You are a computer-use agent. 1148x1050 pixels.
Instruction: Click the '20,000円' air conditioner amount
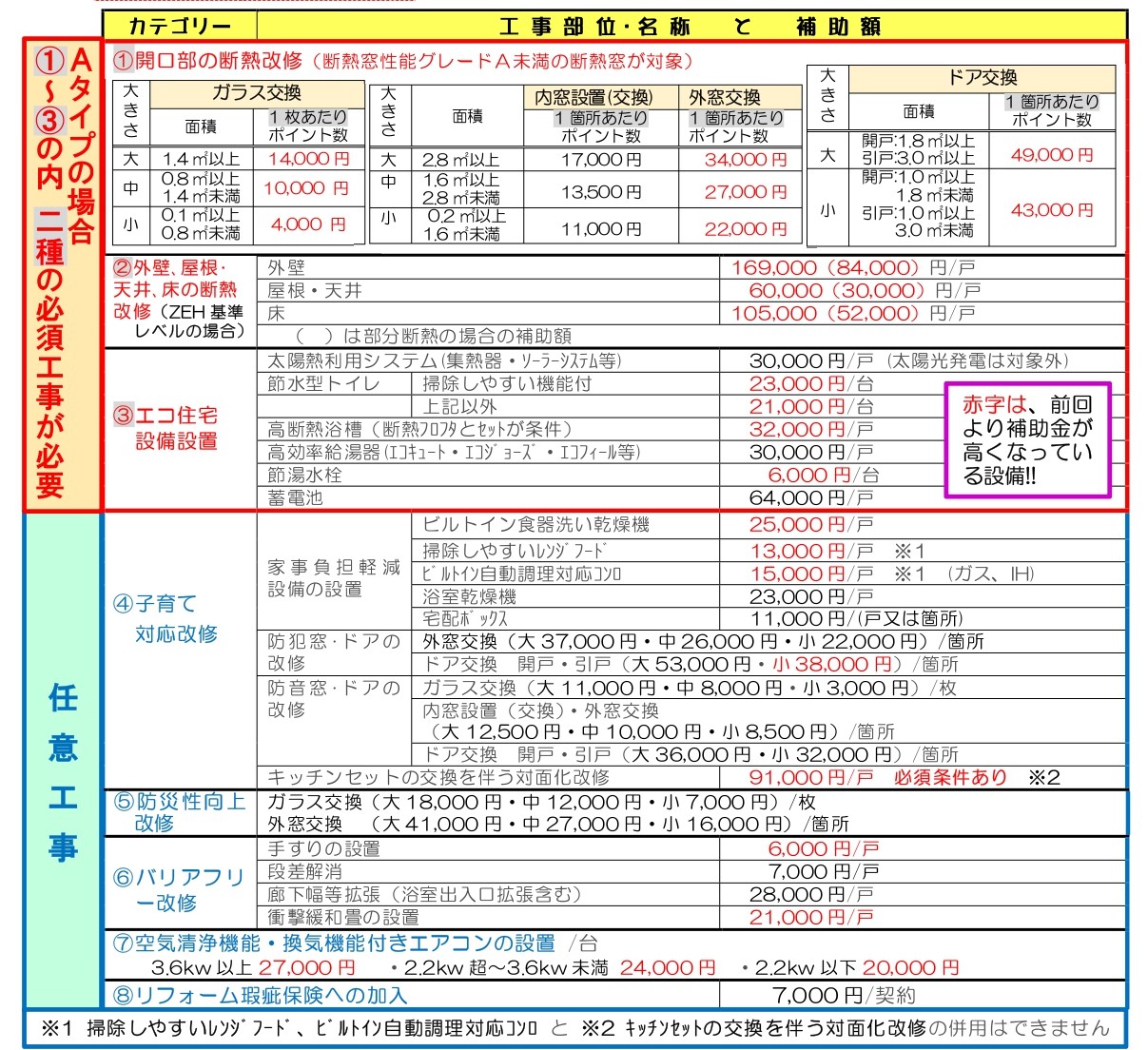pyautogui.click(x=911, y=967)
